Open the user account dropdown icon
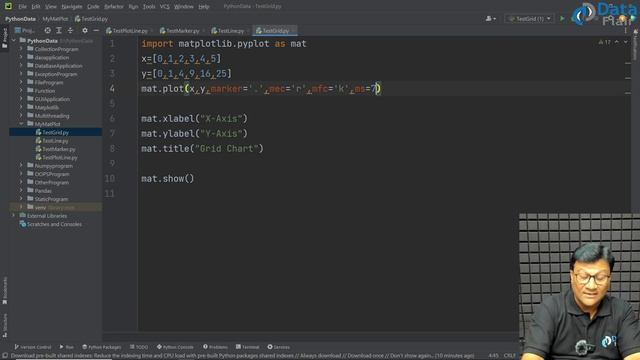This screenshot has width=640, height=360. [491, 19]
